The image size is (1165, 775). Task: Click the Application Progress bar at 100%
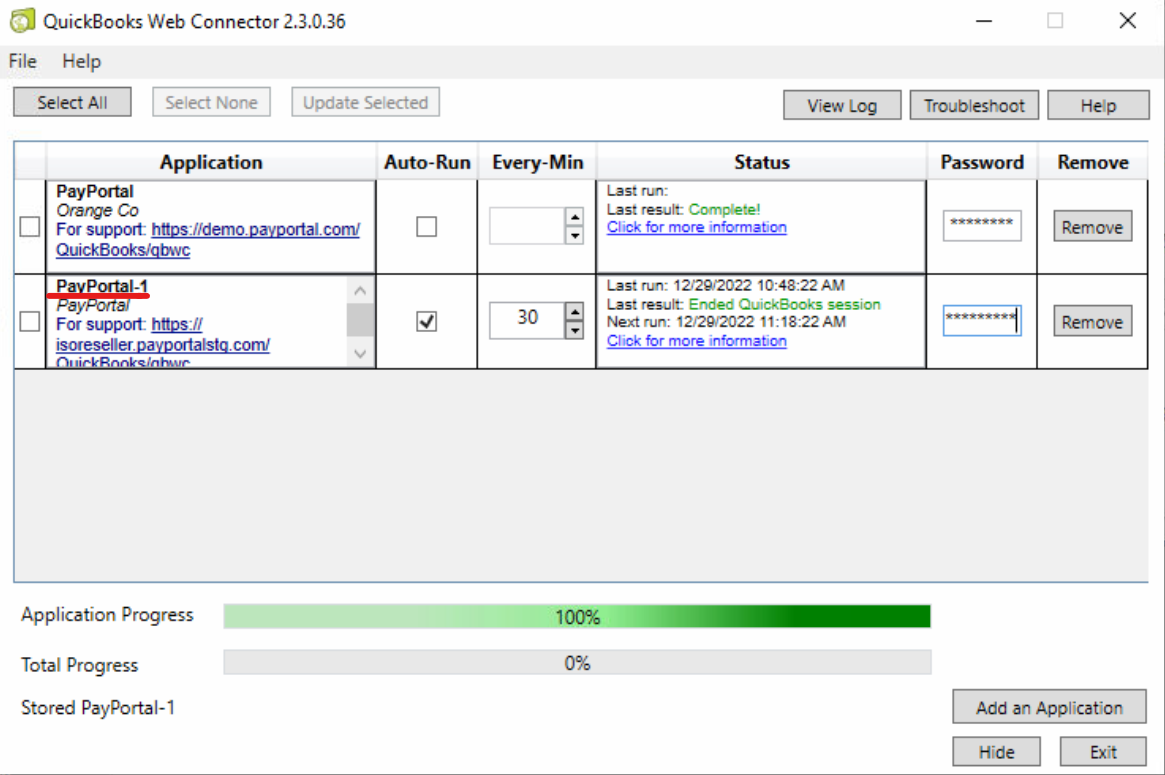point(577,616)
